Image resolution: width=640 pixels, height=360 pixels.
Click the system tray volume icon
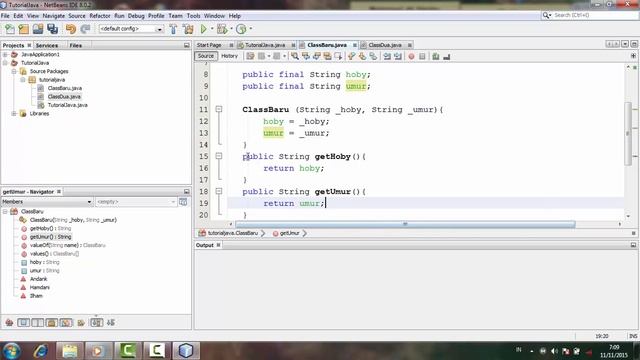click(554, 351)
